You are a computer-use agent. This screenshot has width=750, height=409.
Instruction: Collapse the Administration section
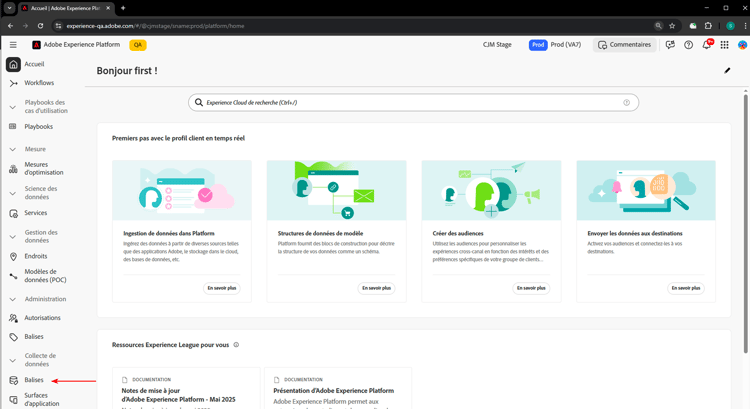coord(13,299)
